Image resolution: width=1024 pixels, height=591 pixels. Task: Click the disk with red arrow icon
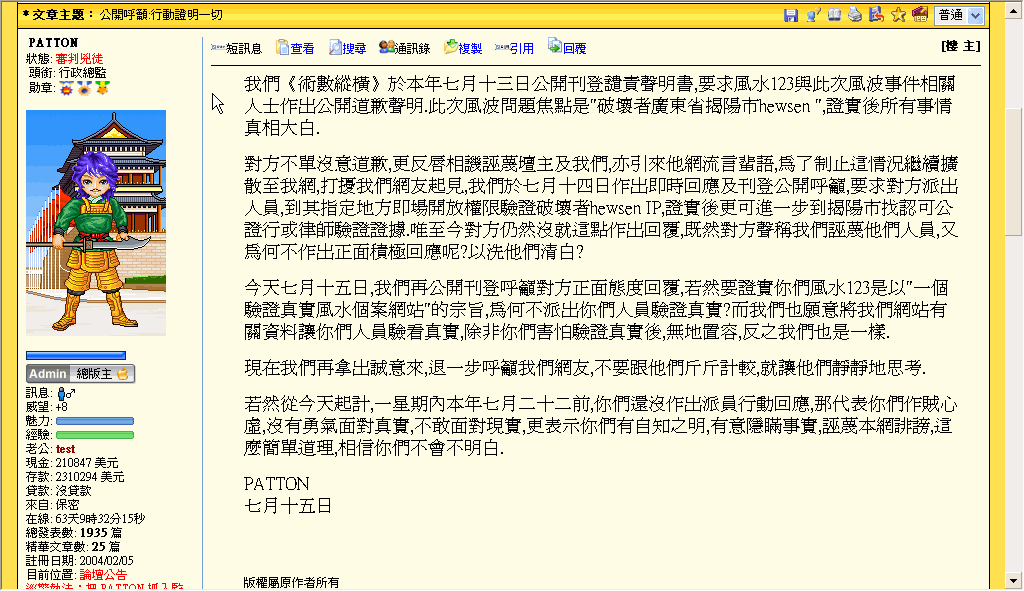[876, 14]
